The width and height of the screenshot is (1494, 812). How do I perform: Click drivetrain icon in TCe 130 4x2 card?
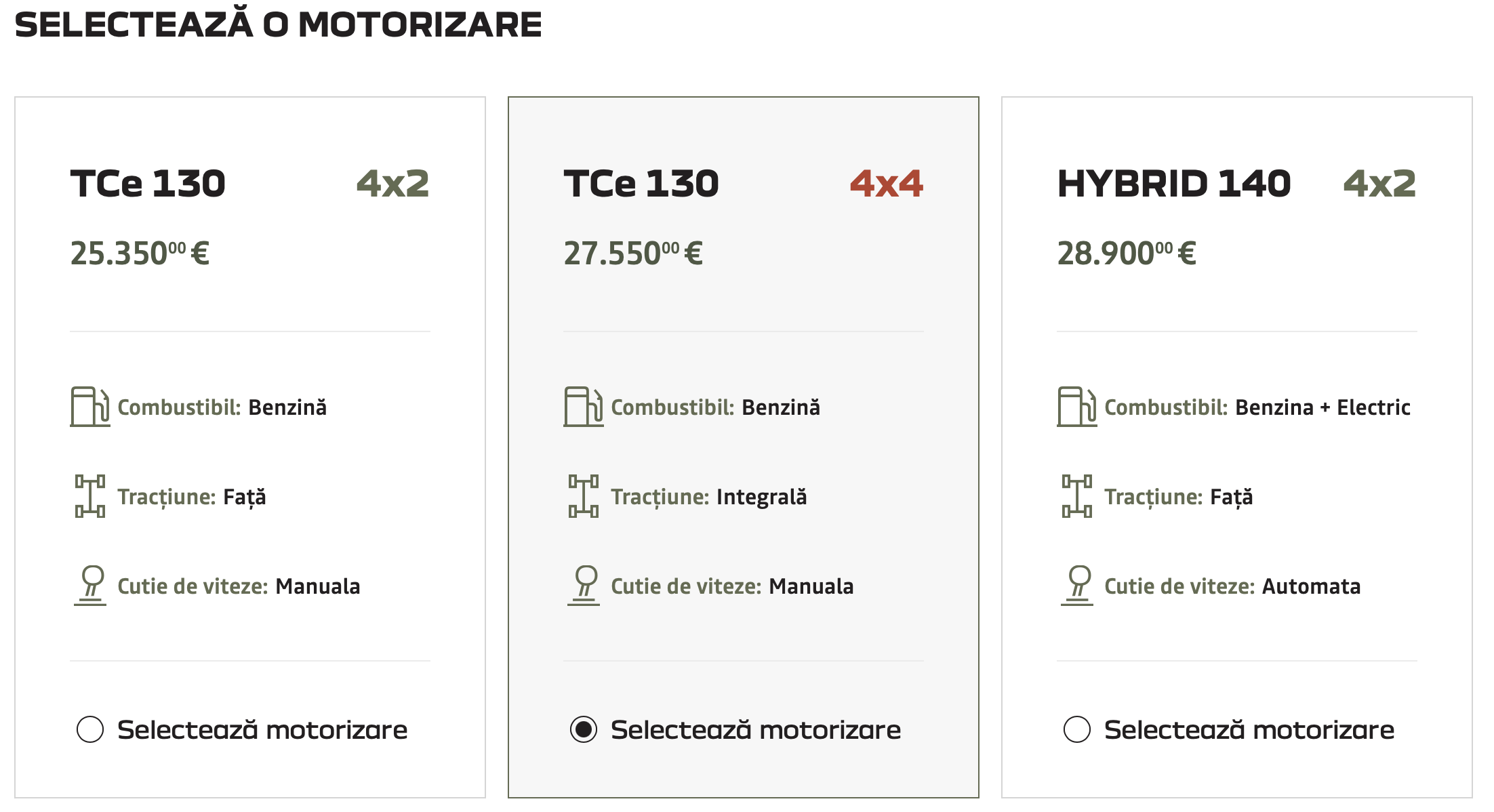(x=89, y=496)
